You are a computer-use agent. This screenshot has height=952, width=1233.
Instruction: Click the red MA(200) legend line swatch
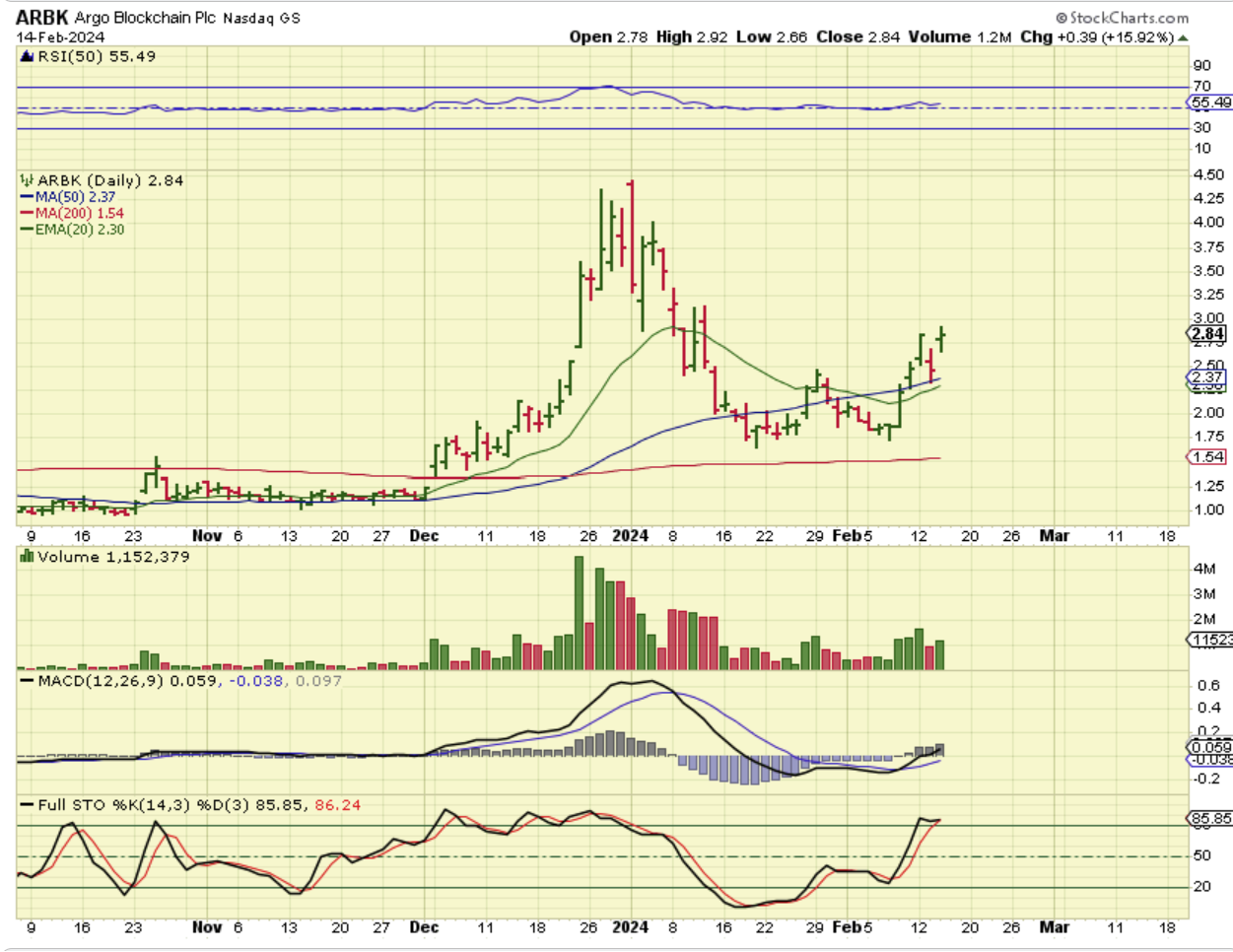click(x=28, y=213)
